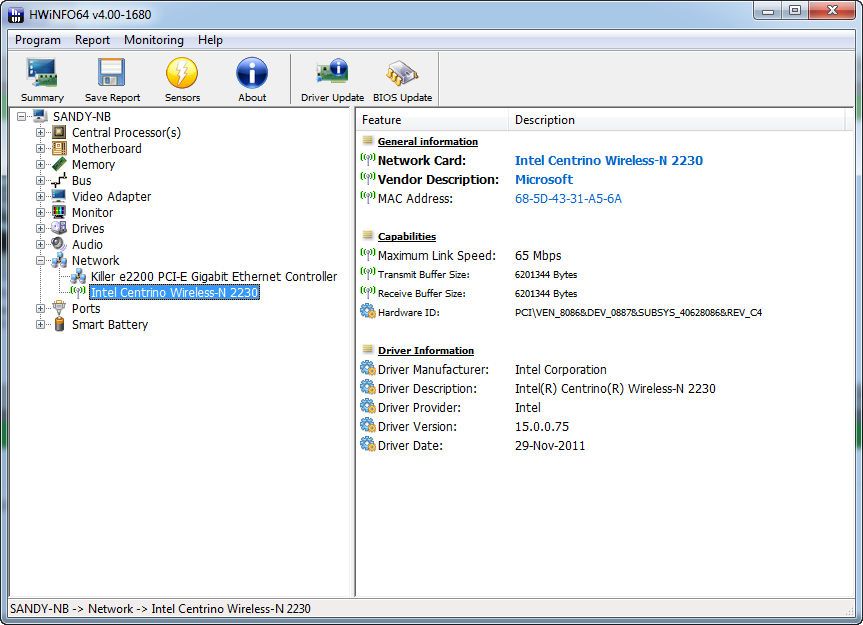Open the Summary toolbar icon

tap(42, 80)
